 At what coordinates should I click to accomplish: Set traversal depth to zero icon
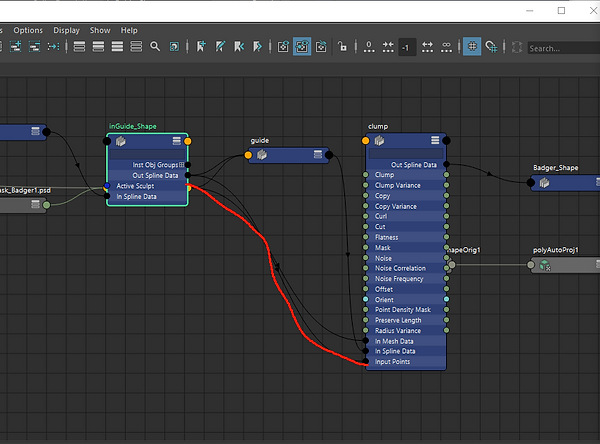point(369,47)
